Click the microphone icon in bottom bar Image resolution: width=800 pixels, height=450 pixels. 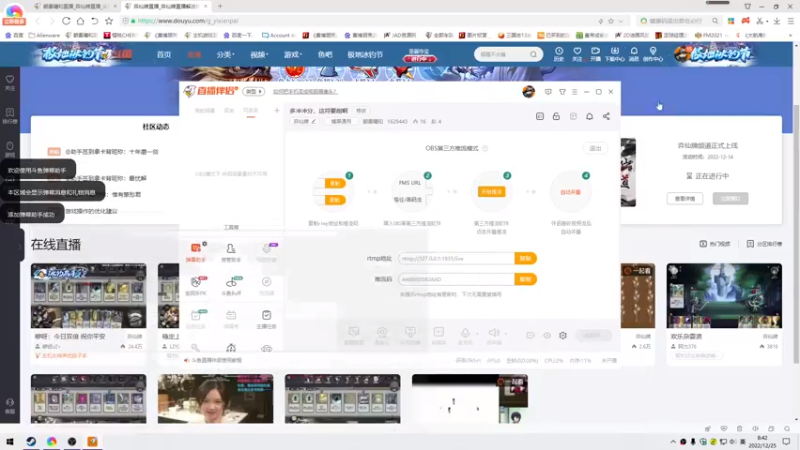click(x=465, y=333)
